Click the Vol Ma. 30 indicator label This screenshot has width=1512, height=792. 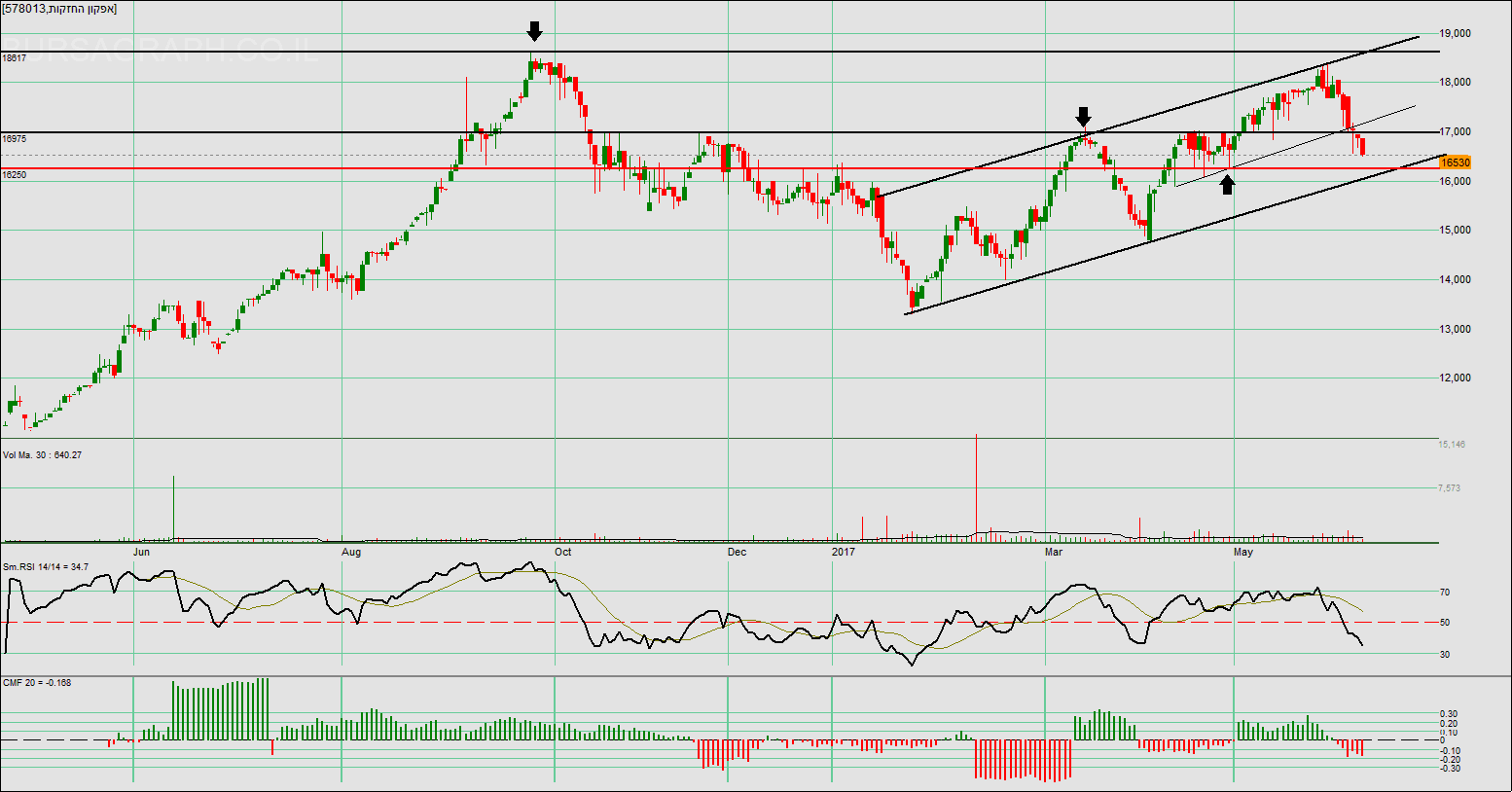[x=42, y=454]
